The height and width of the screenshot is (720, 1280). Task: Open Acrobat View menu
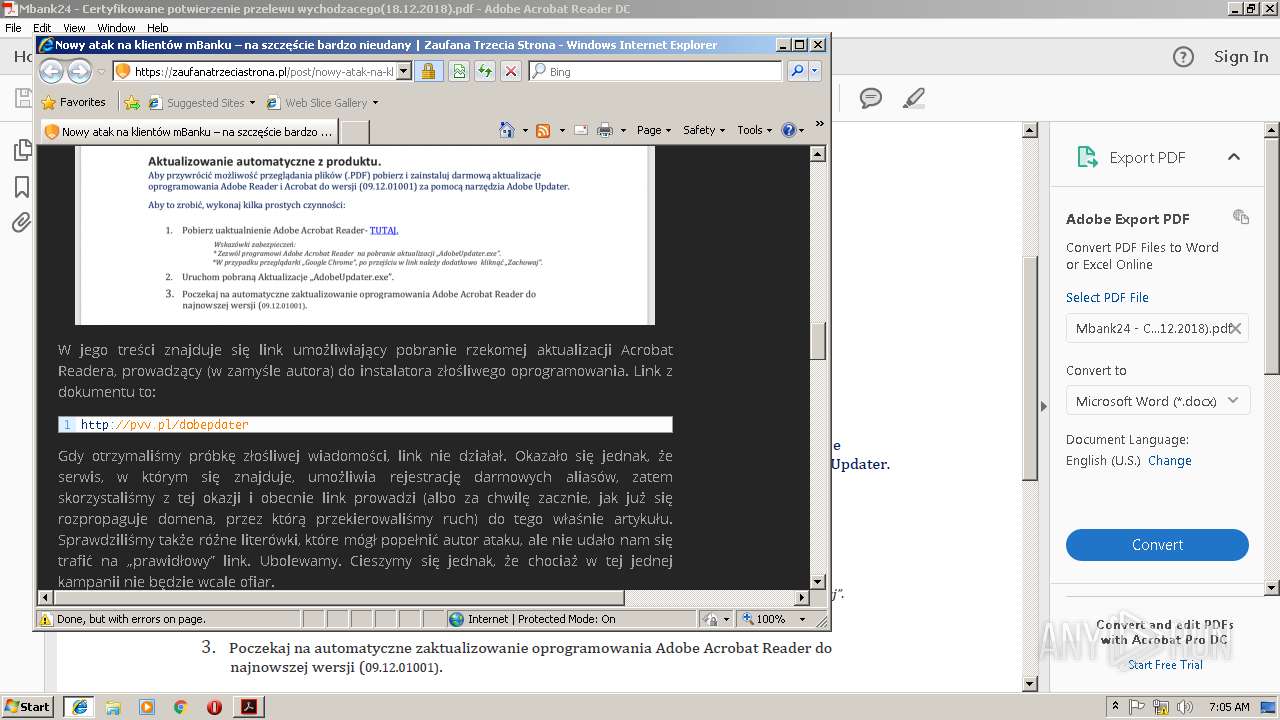(74, 28)
